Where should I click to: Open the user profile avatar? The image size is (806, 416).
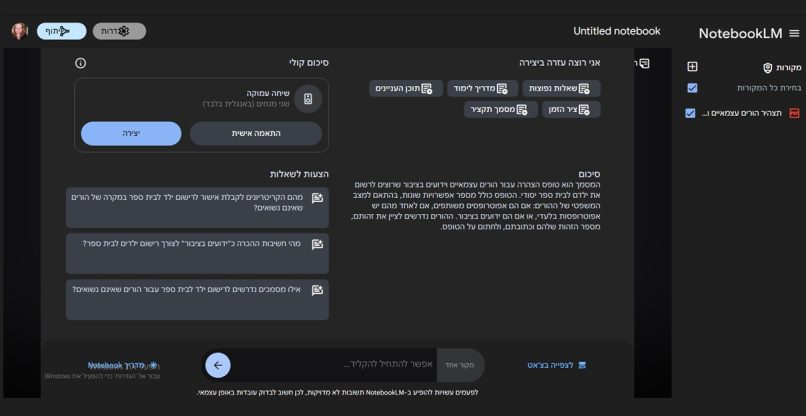pos(19,31)
